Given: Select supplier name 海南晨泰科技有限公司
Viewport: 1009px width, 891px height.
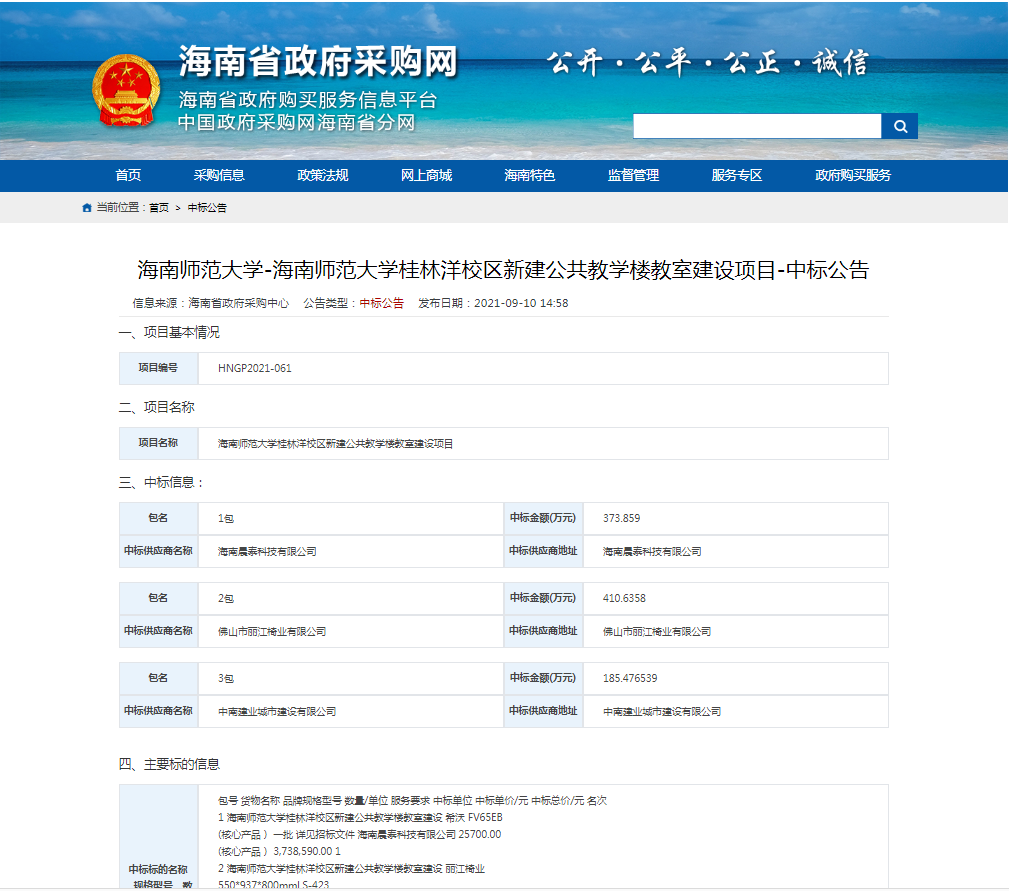Looking at the screenshot, I should (267, 552).
